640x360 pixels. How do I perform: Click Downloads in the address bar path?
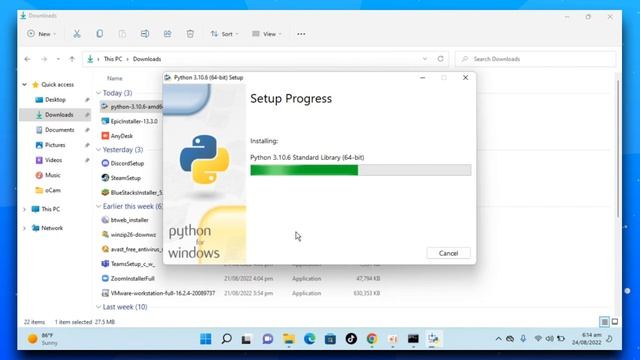pos(147,59)
